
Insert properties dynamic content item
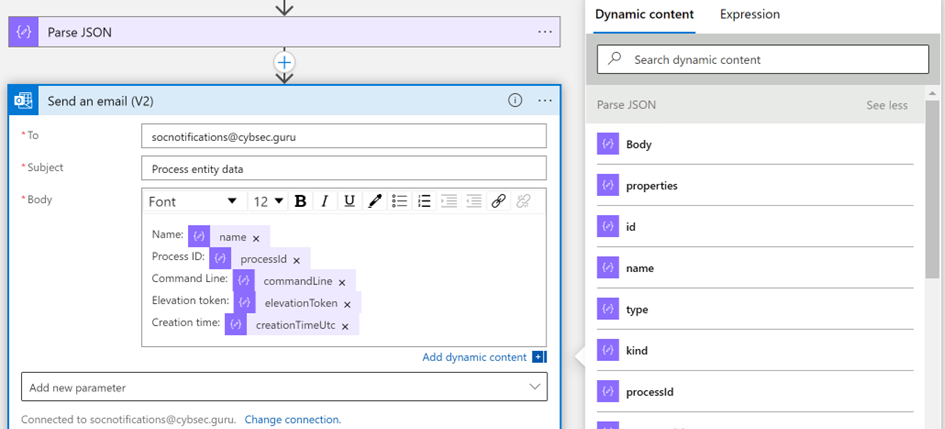click(x=755, y=186)
